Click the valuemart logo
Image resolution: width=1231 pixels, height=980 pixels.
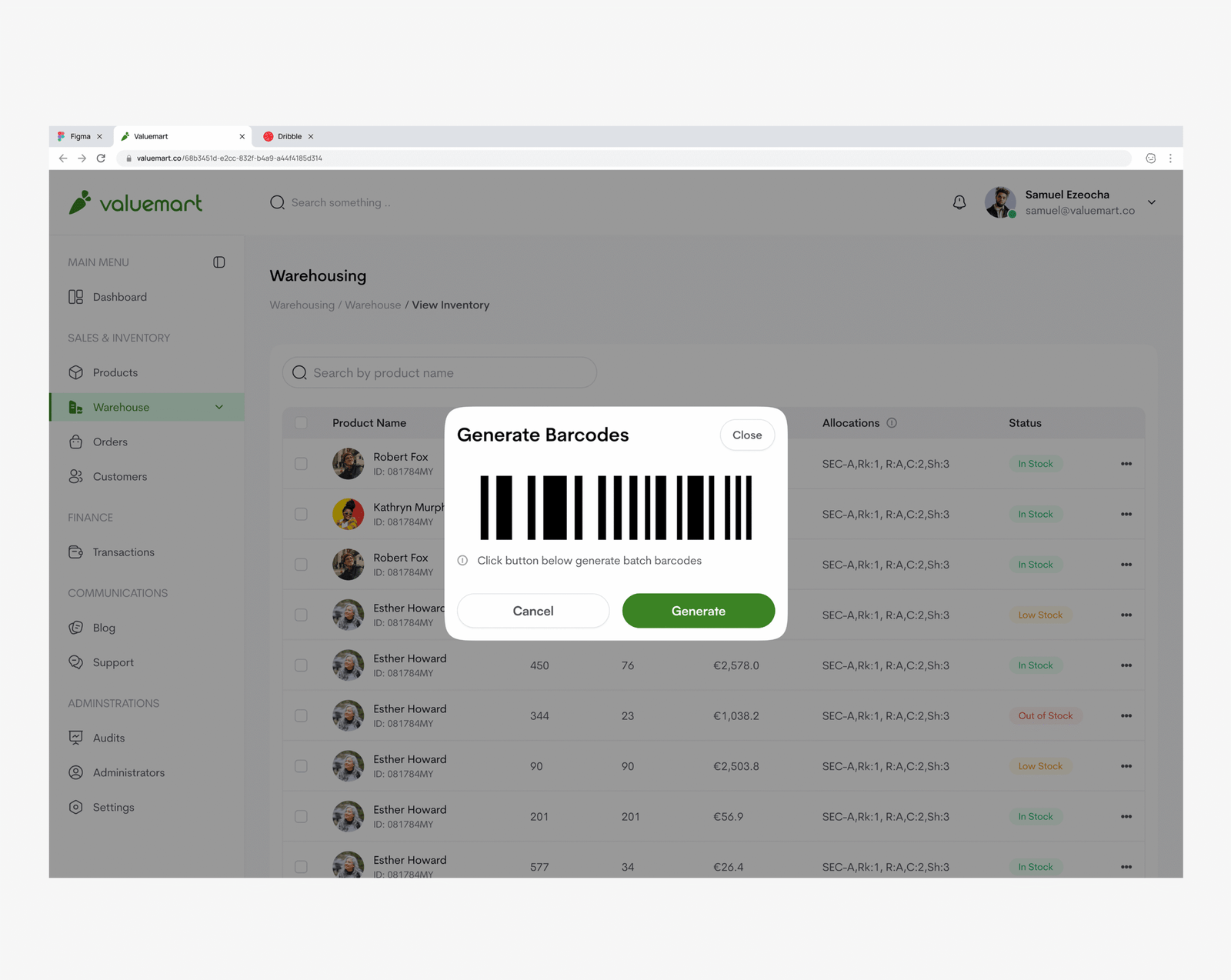point(136,203)
